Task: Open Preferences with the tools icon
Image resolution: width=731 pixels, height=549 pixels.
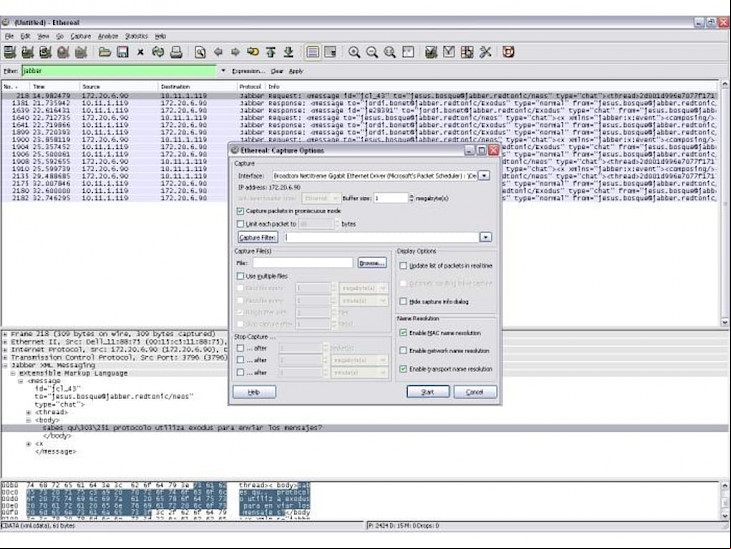Action: pyautogui.click(x=485, y=52)
